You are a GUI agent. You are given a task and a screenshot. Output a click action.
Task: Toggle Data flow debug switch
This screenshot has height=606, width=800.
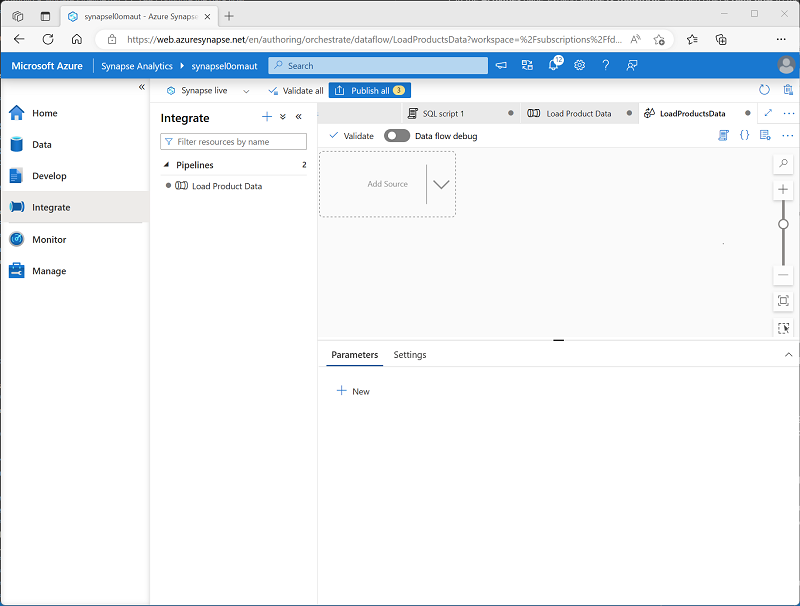(397, 136)
